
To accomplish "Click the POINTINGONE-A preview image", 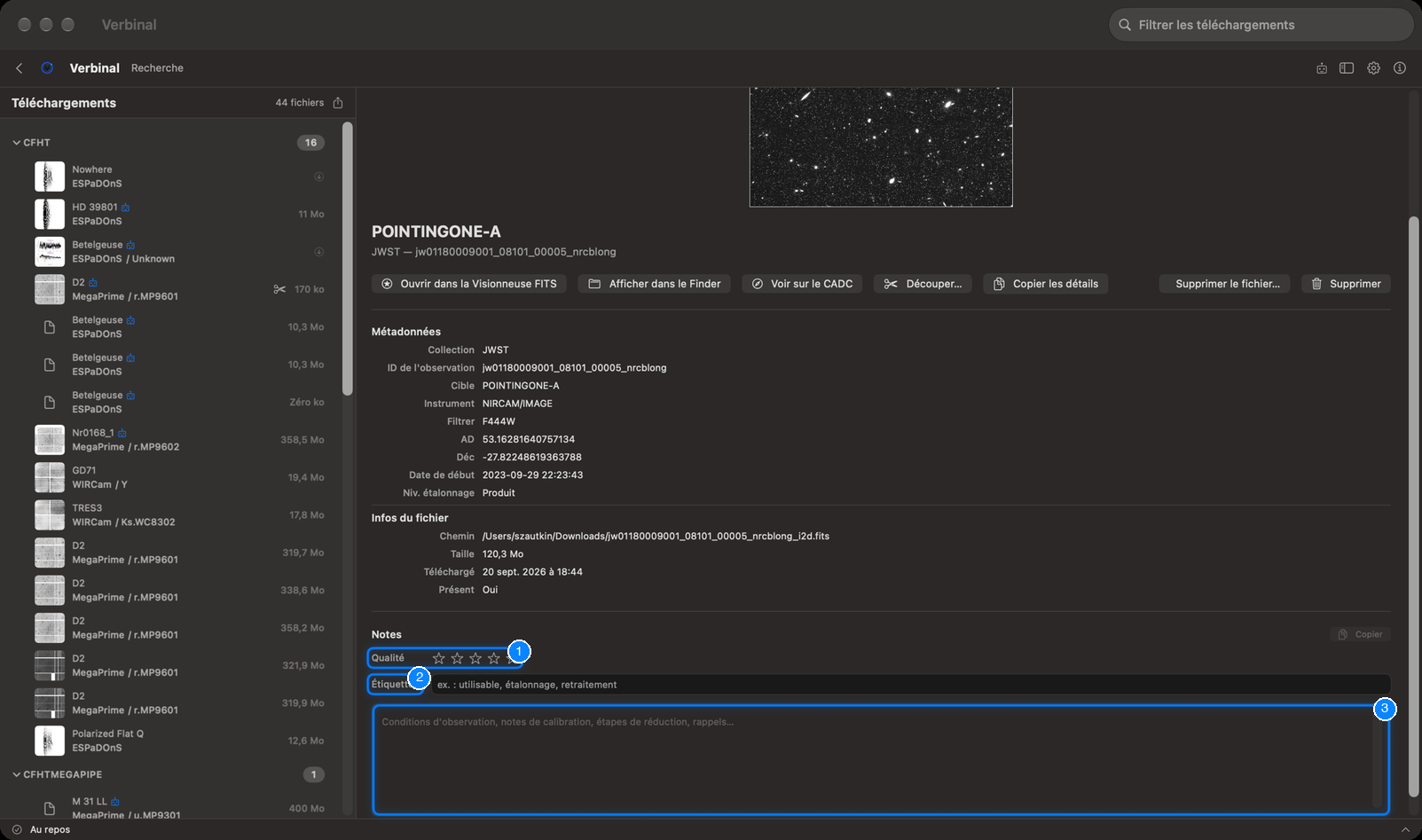I will pyautogui.click(x=881, y=147).
